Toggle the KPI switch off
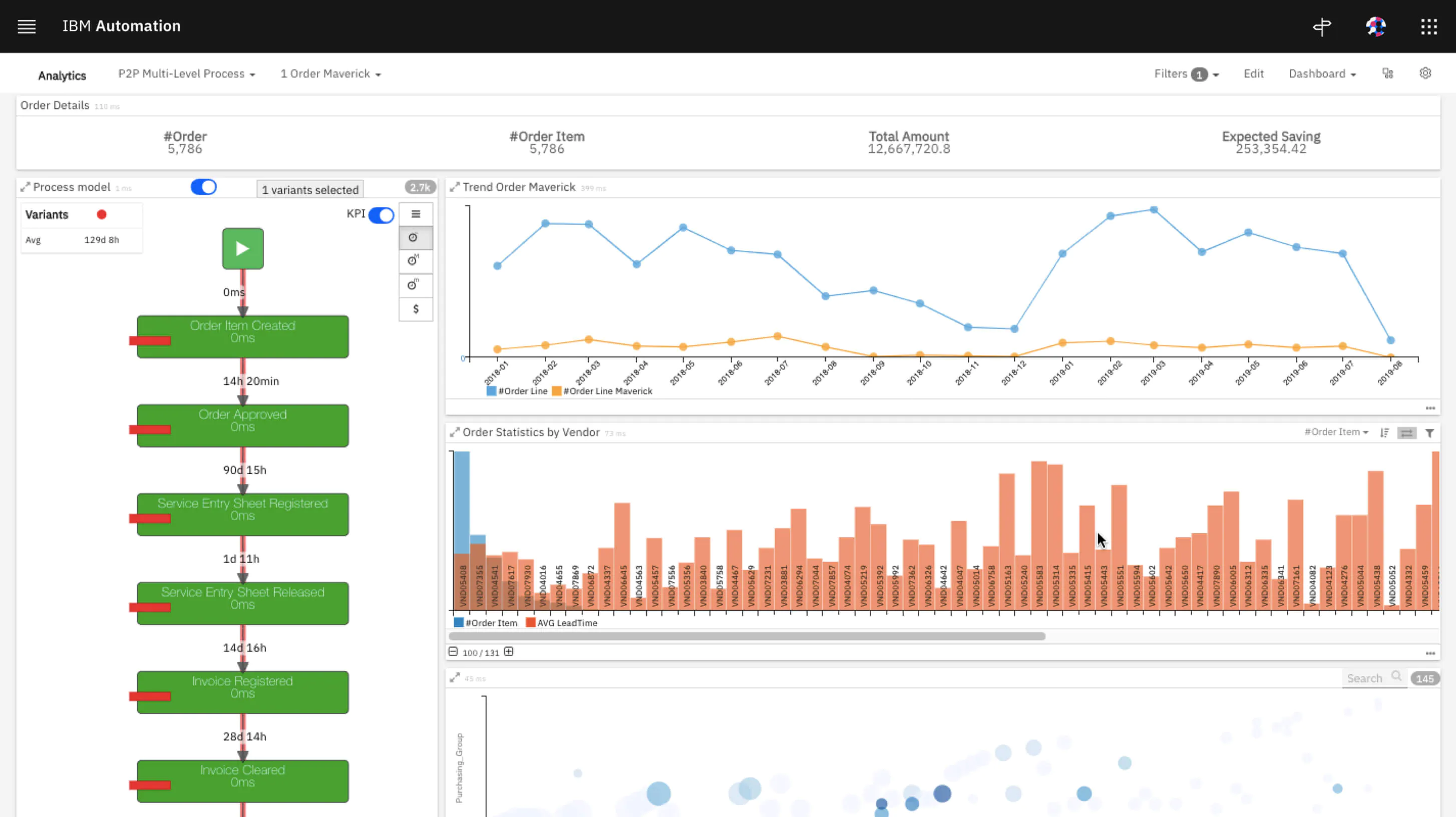Screen dimensions: 1456x817 [x=381, y=215]
